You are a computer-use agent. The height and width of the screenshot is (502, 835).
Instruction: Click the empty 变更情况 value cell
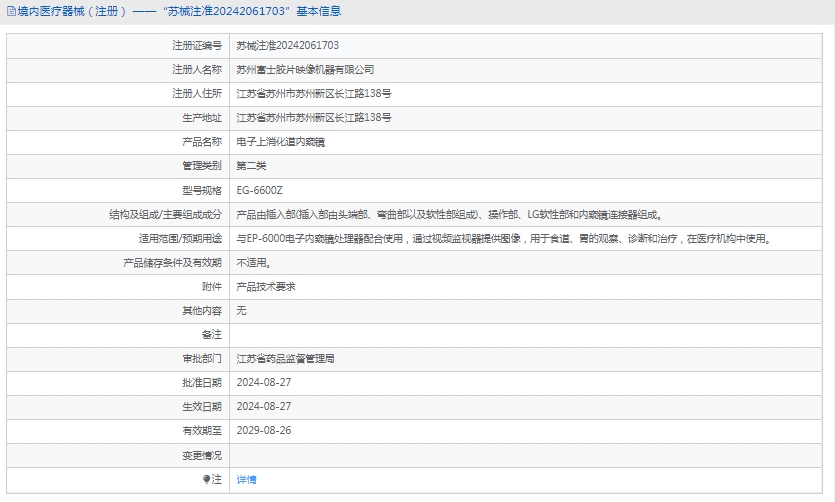pyautogui.click(x=530, y=455)
